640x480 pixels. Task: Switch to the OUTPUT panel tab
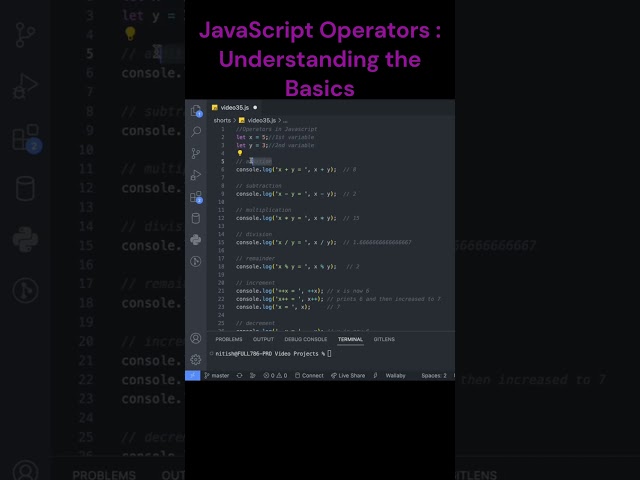click(x=263, y=339)
